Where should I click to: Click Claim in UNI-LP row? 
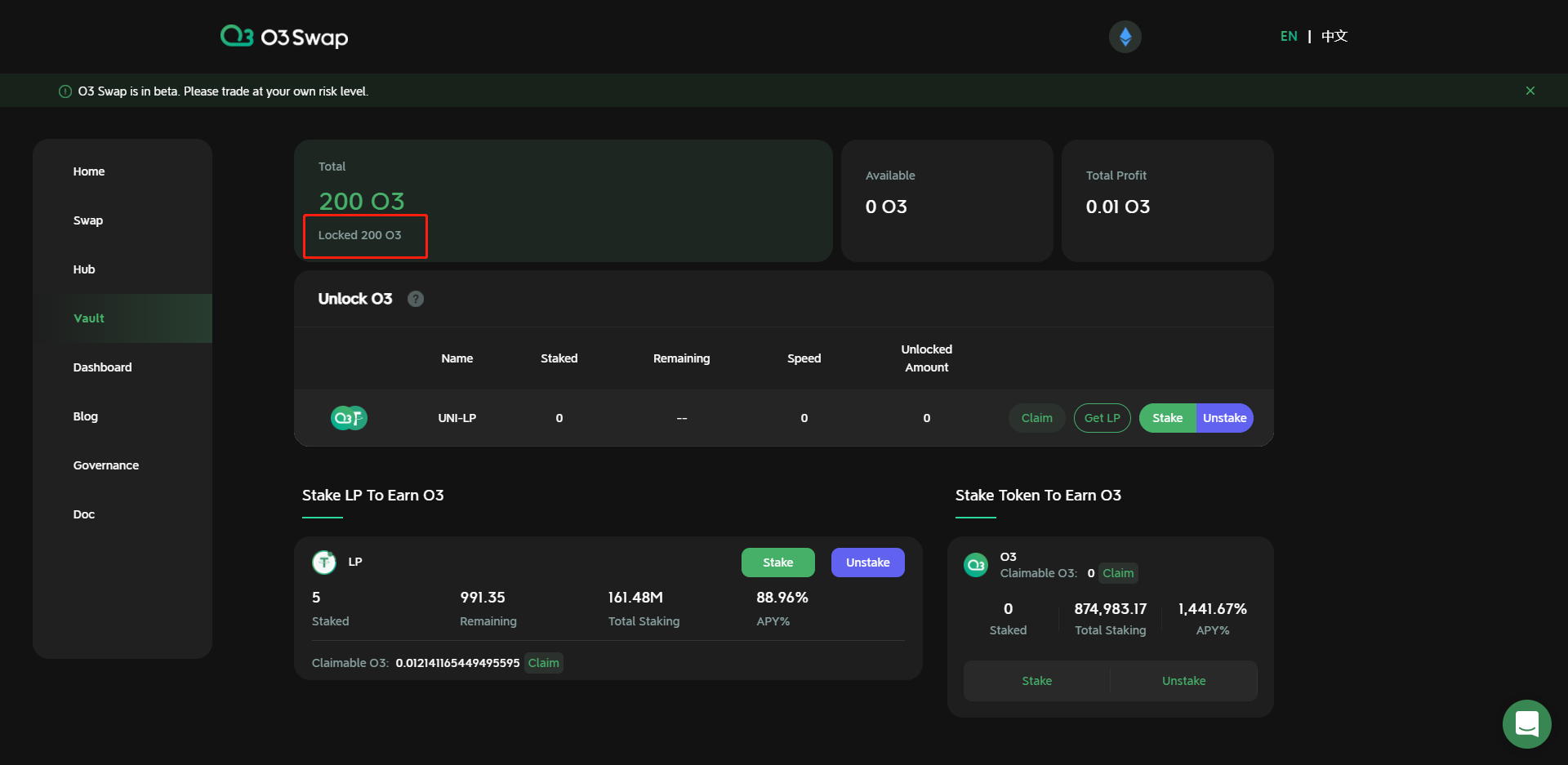coord(1037,418)
